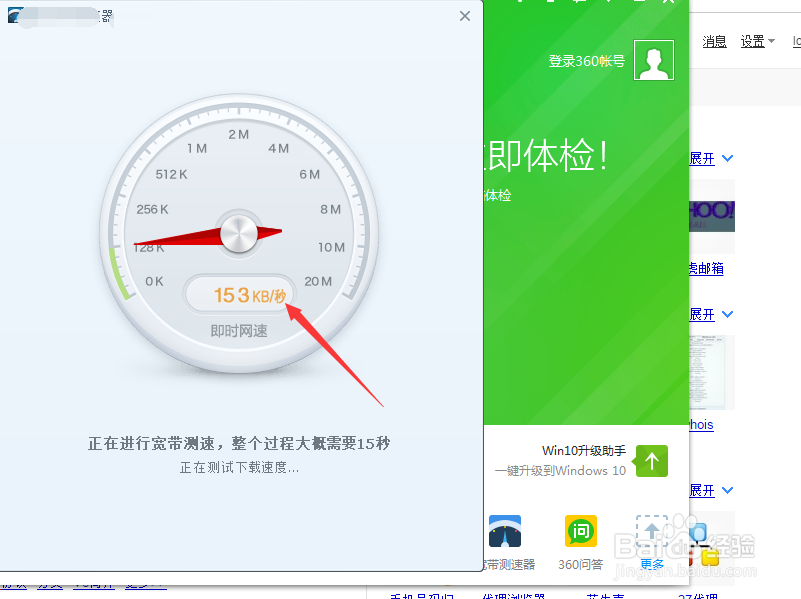801x599 pixels.
Task: Open the 设置 menu item
Action: tap(751, 40)
